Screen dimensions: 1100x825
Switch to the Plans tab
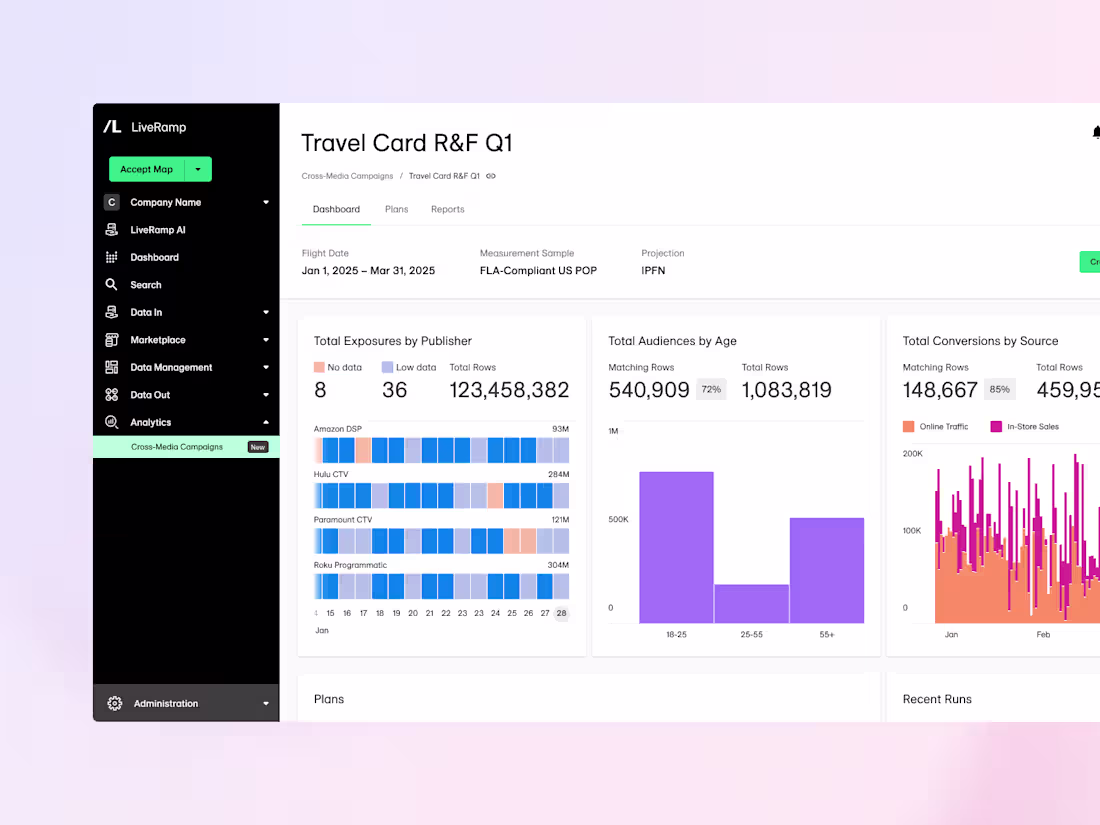396,209
